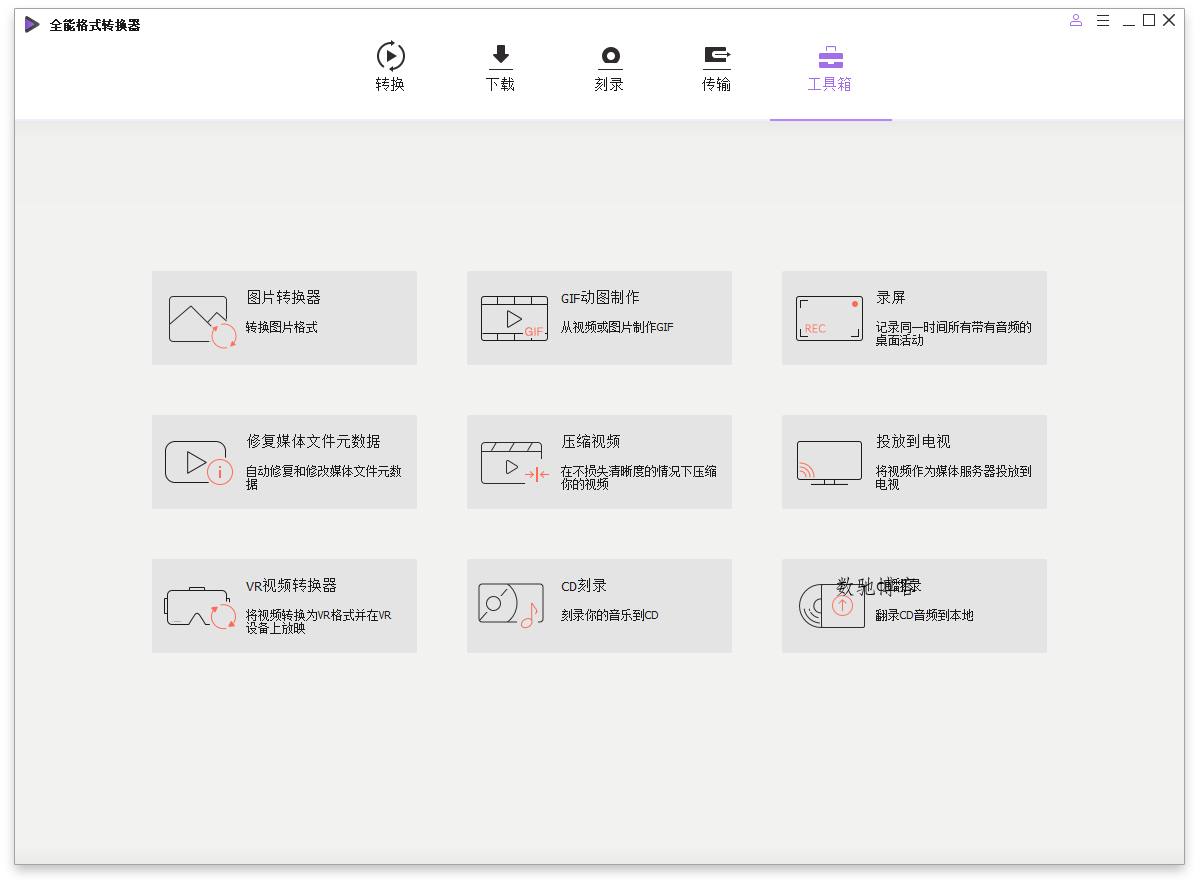Select the 工具箱 toolbox icon
This screenshot has height=888, width=1199.
pyautogui.click(x=830, y=57)
